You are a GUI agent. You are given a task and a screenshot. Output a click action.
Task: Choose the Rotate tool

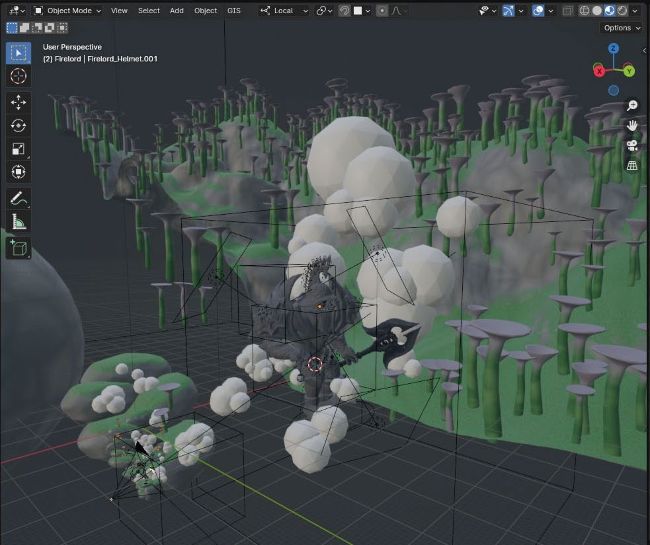[18, 125]
